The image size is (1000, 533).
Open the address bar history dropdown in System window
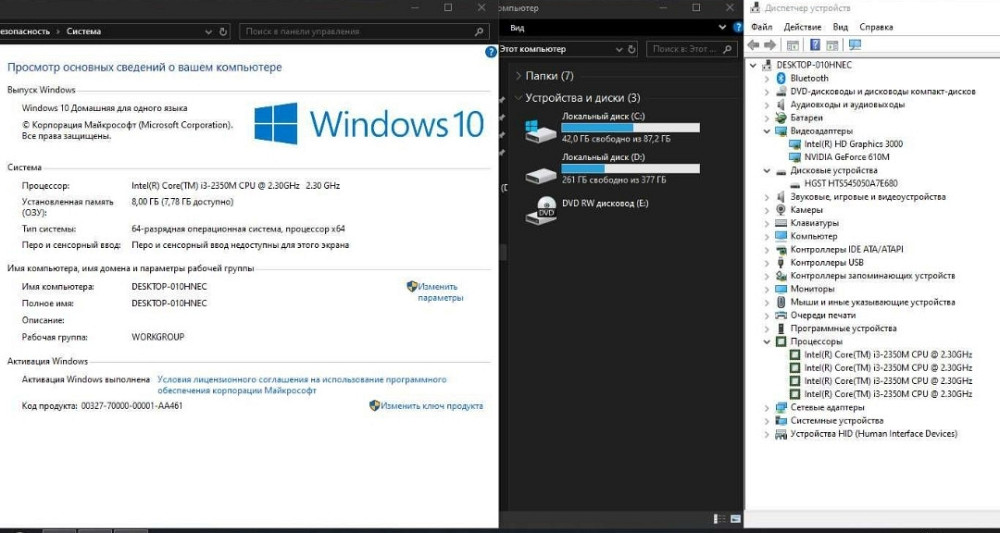point(208,32)
